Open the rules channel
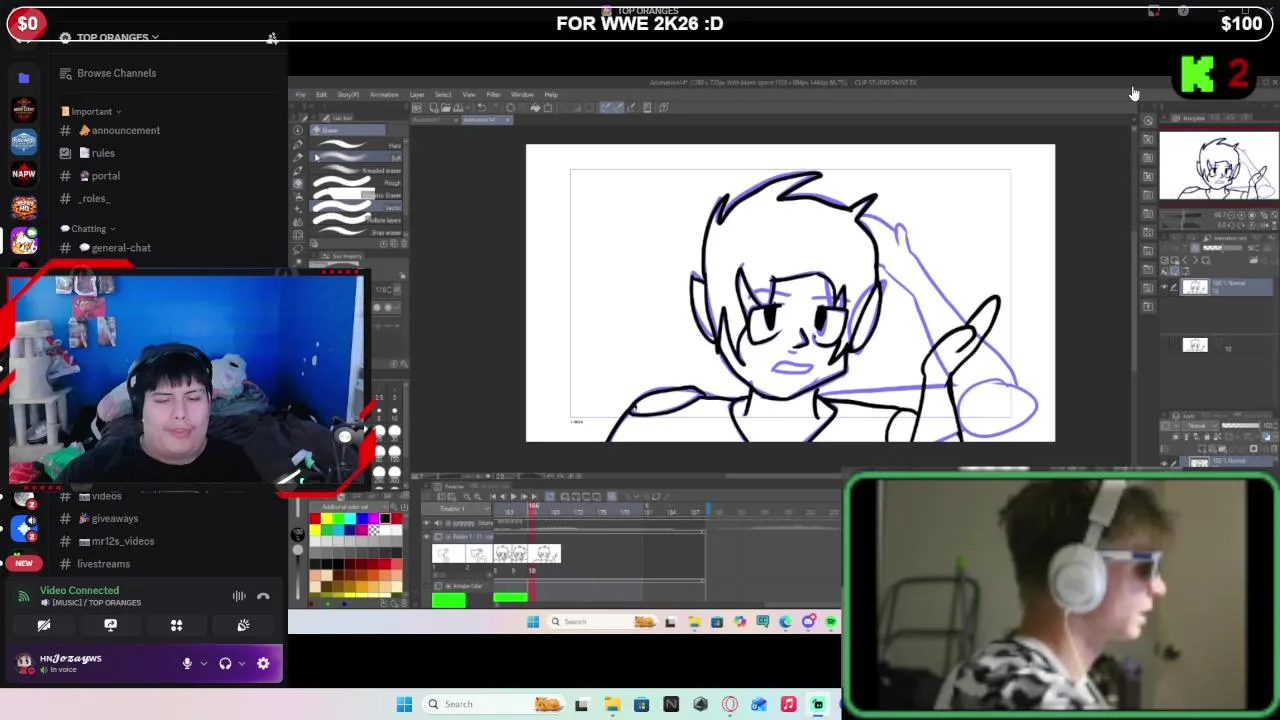Viewport: 1280px width, 720px height. coord(88,153)
